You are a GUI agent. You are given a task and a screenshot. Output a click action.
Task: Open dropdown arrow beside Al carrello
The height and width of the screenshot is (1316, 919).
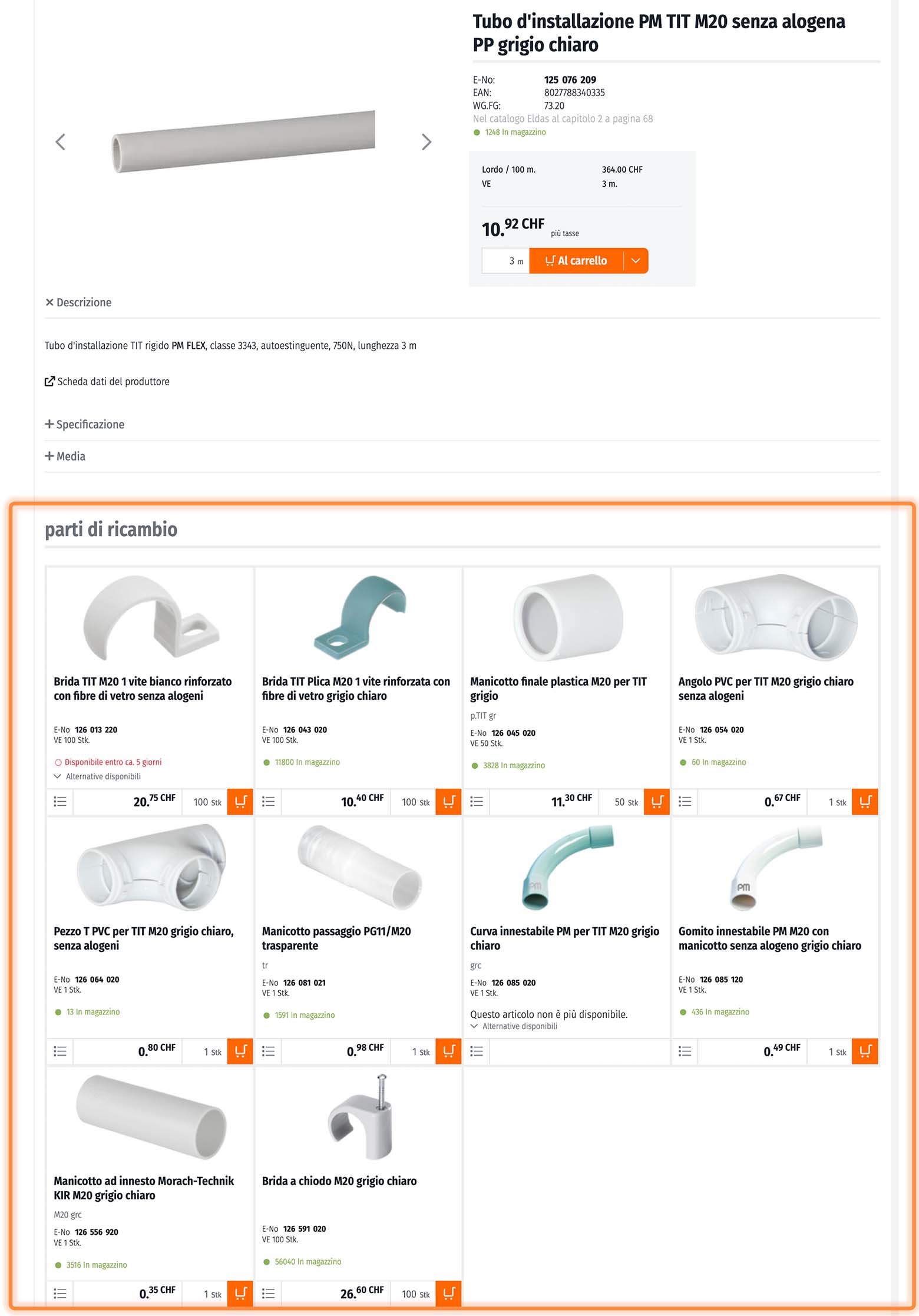(x=636, y=261)
